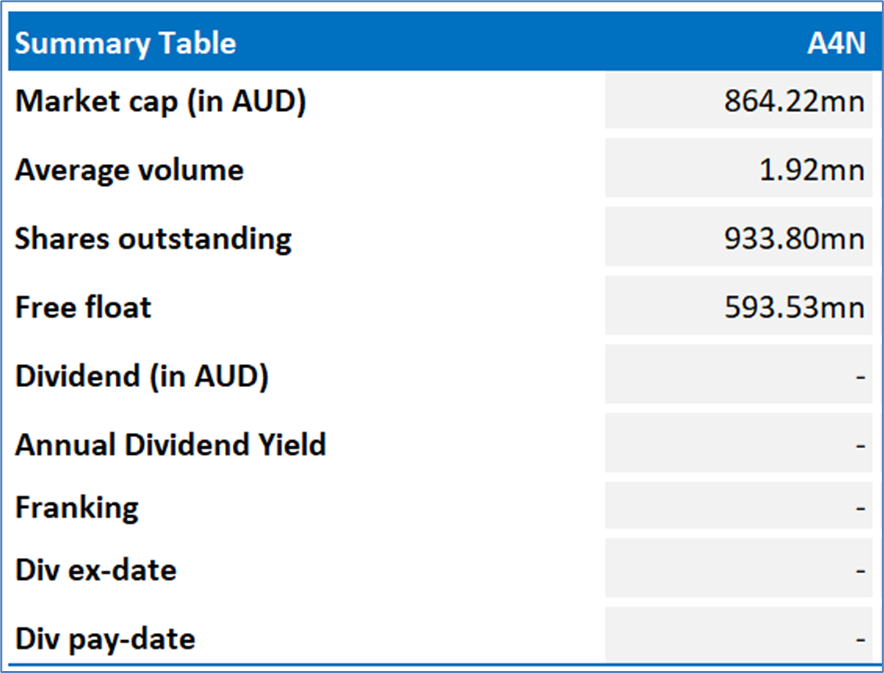Select the Free float row label
Screen dimensions: 884x673
tap(83, 307)
